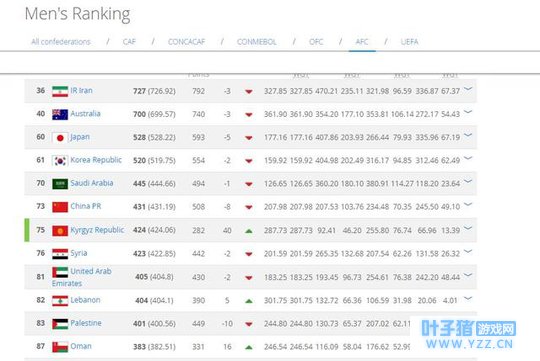Click the red down arrow in Palestine row
540x361 pixels.
tap(249, 324)
